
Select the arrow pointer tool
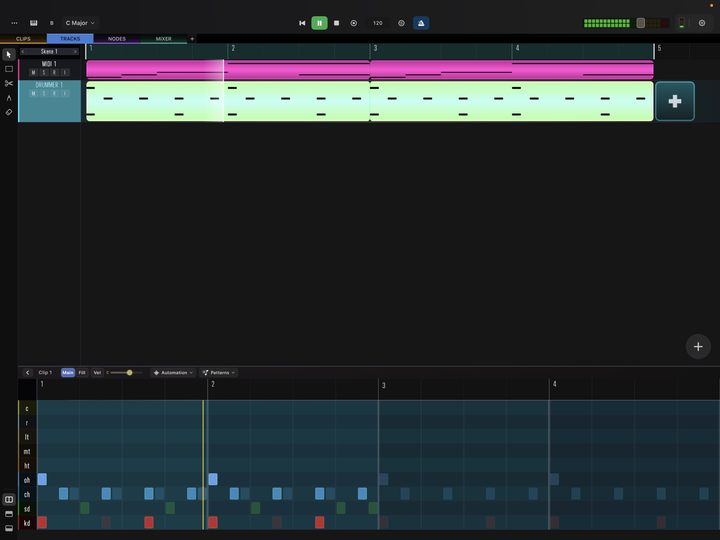pyautogui.click(x=9, y=55)
